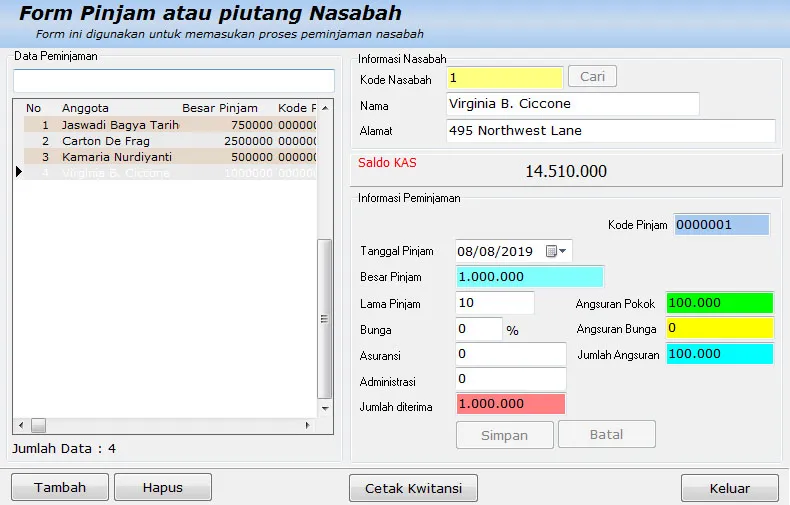Screen dimensions: 790x505
Task: Select highlighted row Virginia B. Ciccone
Action: pos(170,173)
